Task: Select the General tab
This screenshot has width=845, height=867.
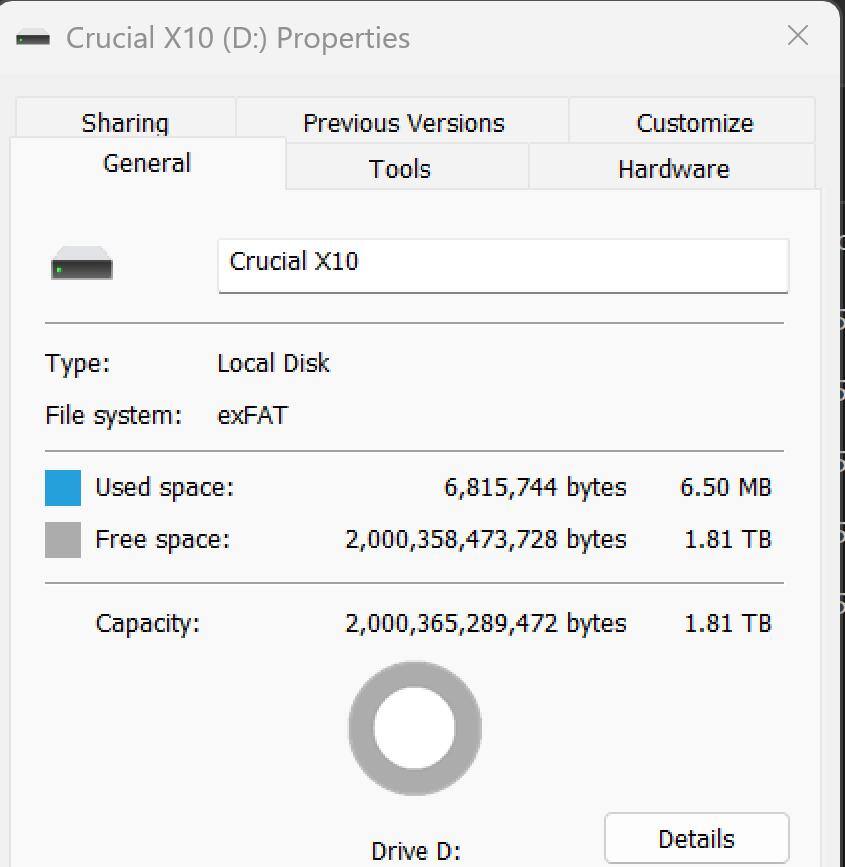Action: [x=147, y=163]
